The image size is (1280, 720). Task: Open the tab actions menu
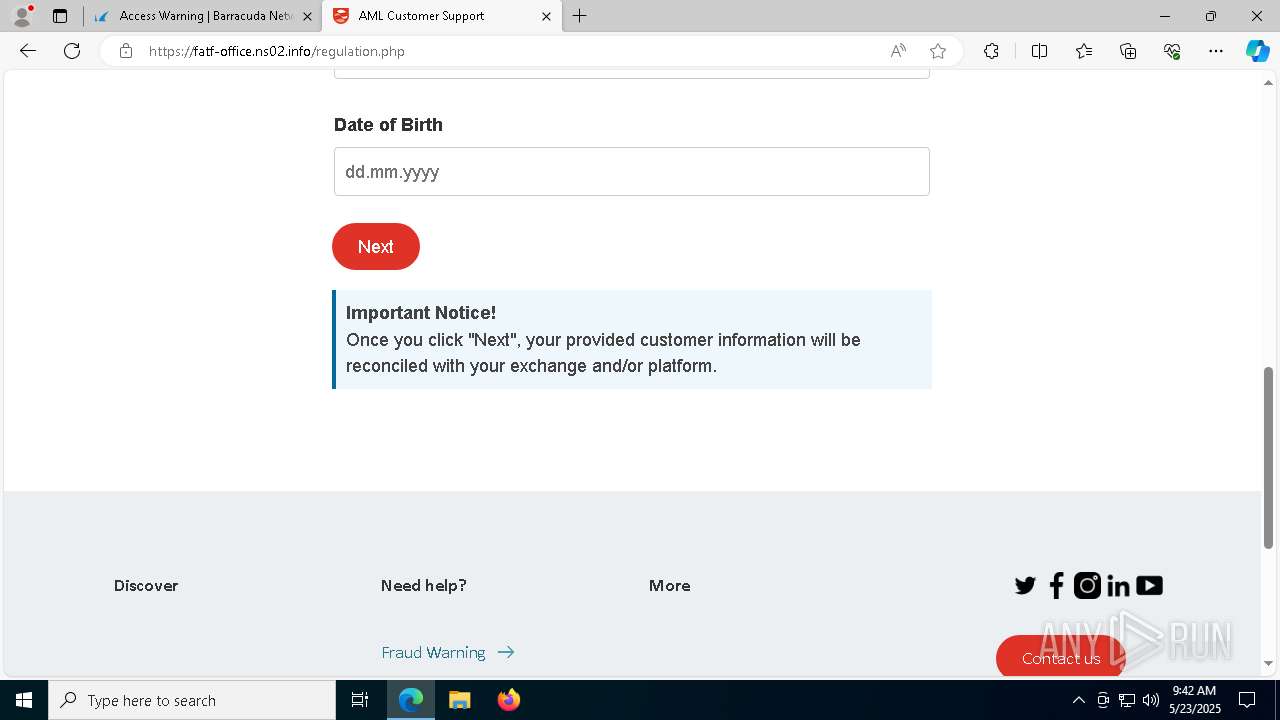coord(60,16)
